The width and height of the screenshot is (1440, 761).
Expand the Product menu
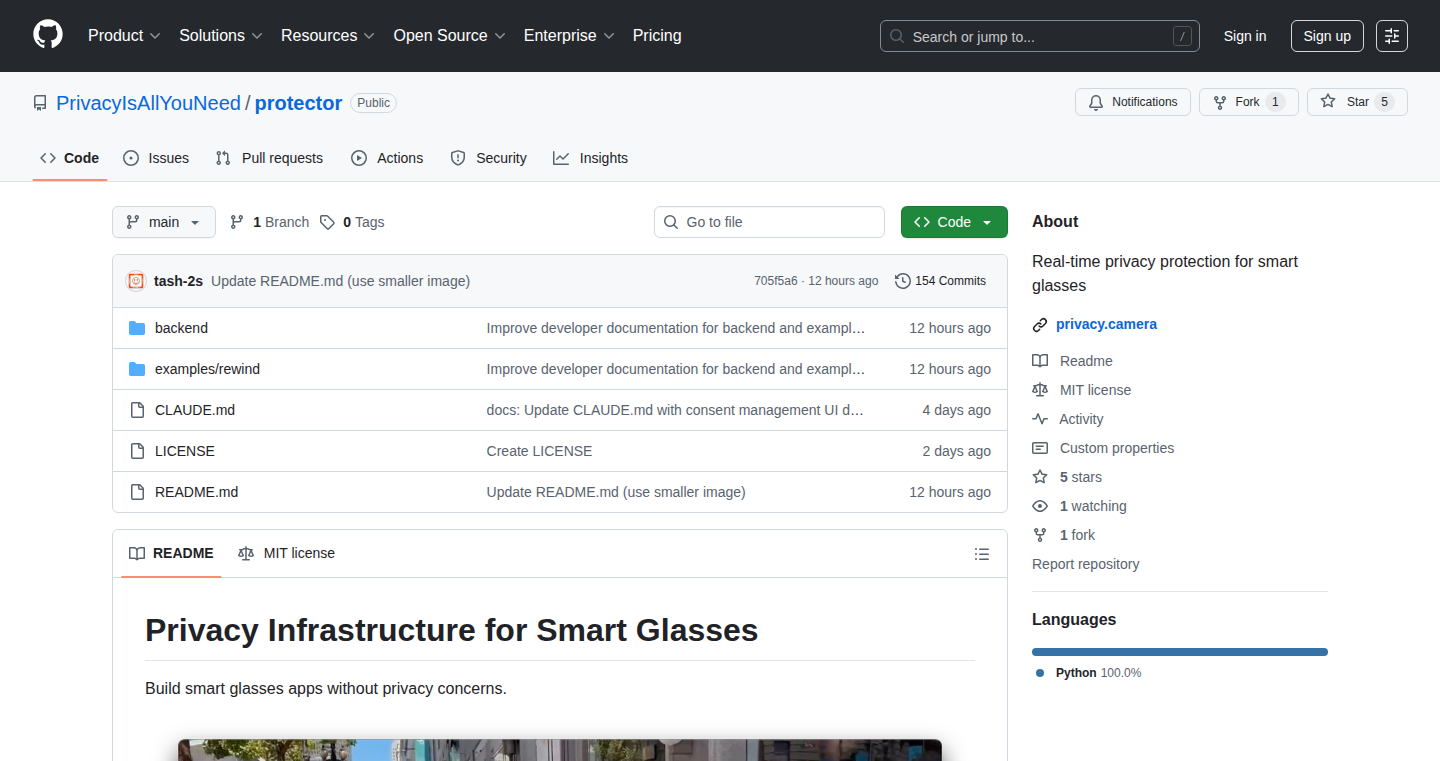coord(124,36)
